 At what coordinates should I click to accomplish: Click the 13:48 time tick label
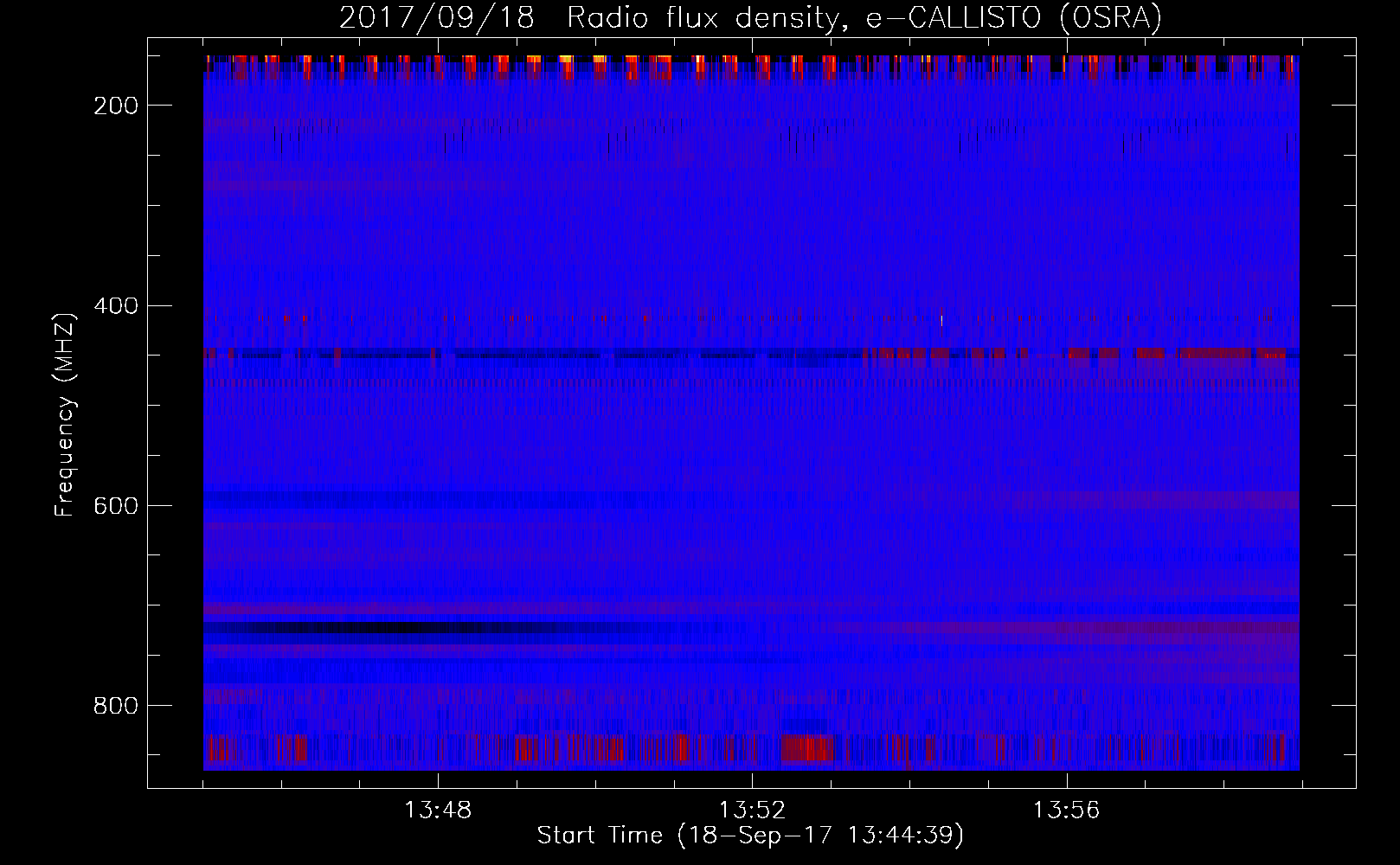(x=439, y=811)
